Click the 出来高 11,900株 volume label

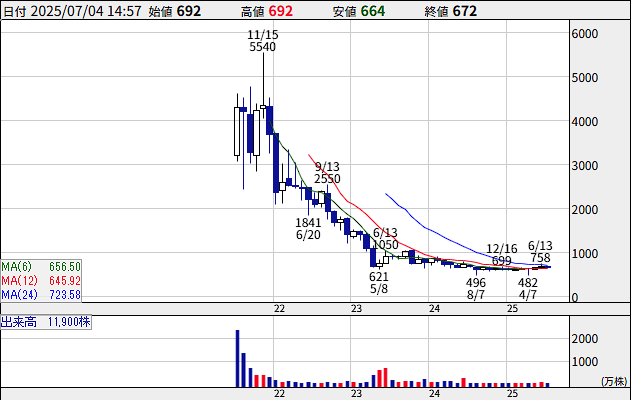pos(45,322)
